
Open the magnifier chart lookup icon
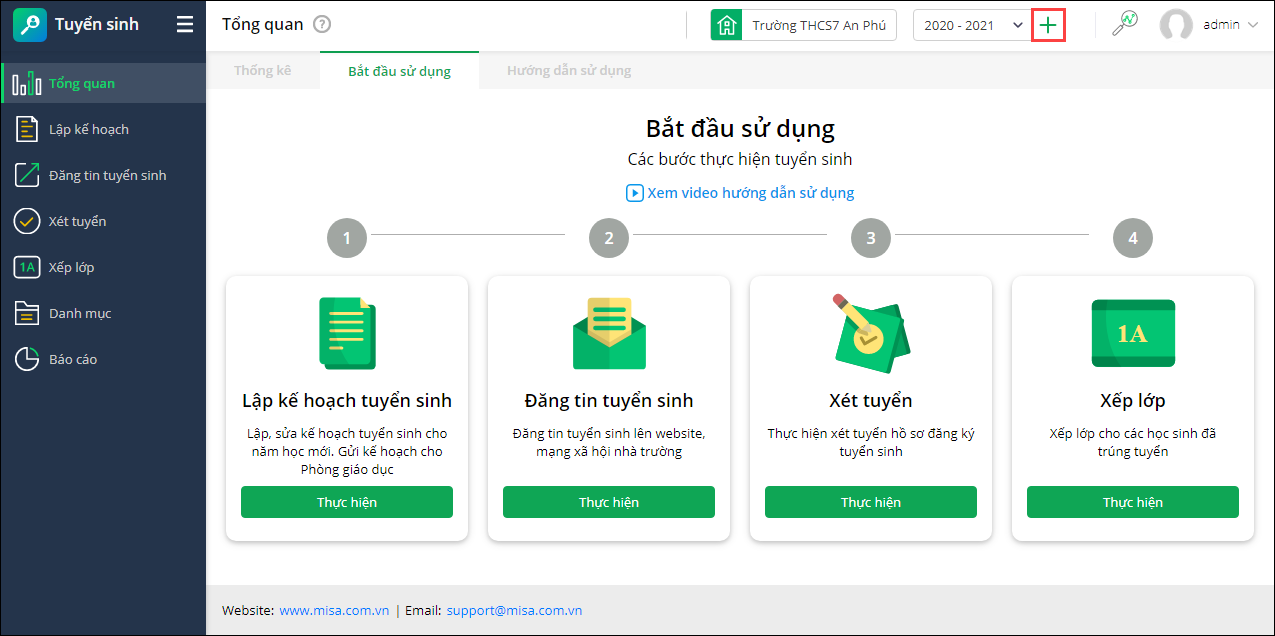pos(1125,25)
